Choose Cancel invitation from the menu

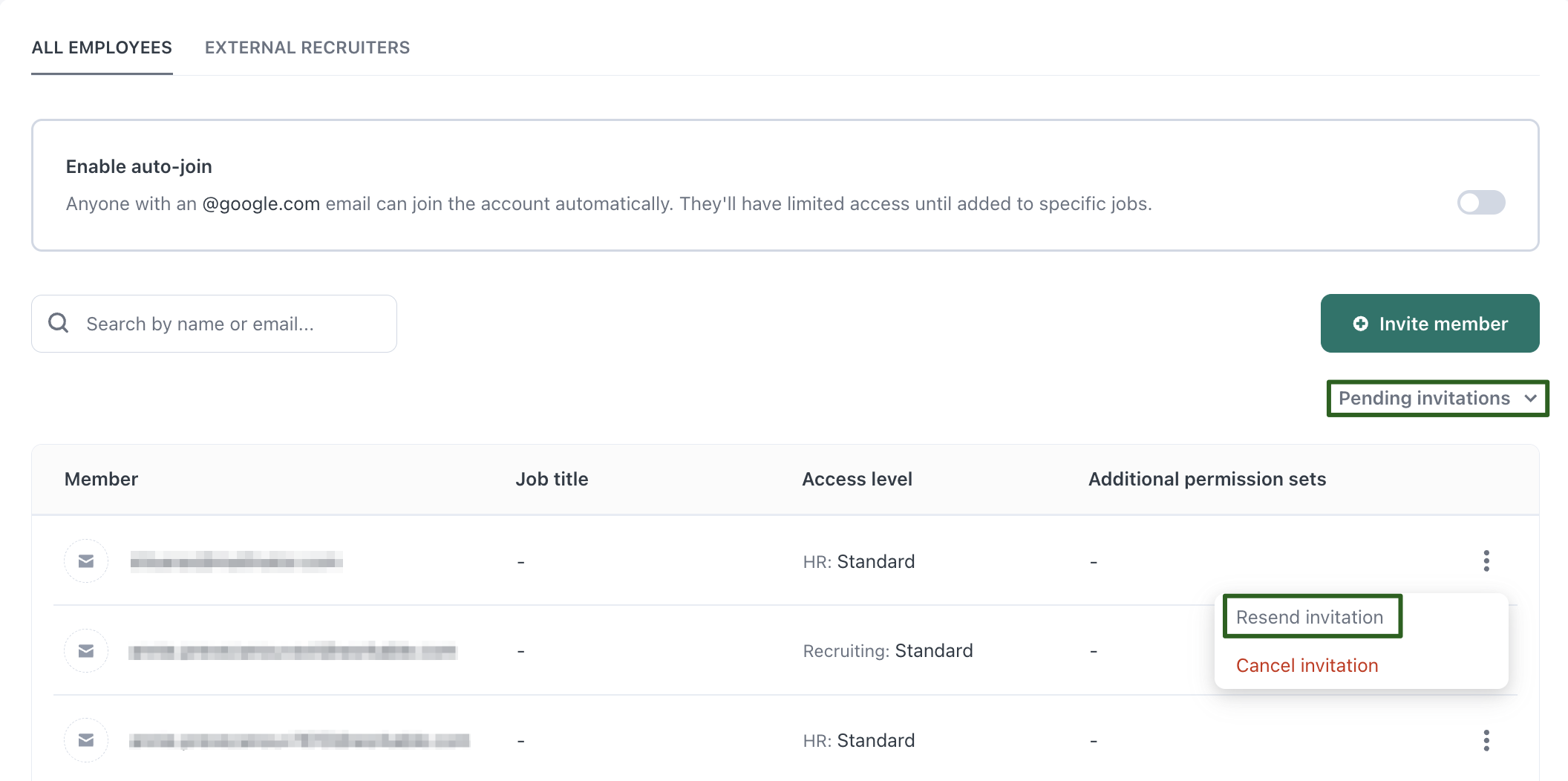[1307, 665]
